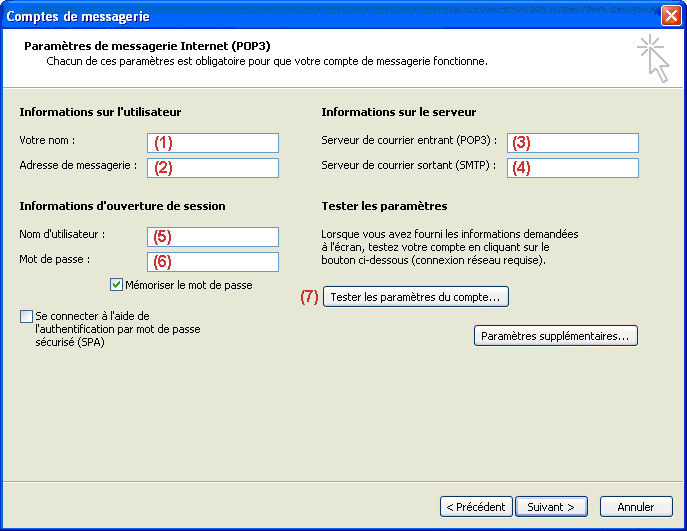Click the "Mot de passe :" label
Viewport: 687px width, 531px height.
point(55,259)
